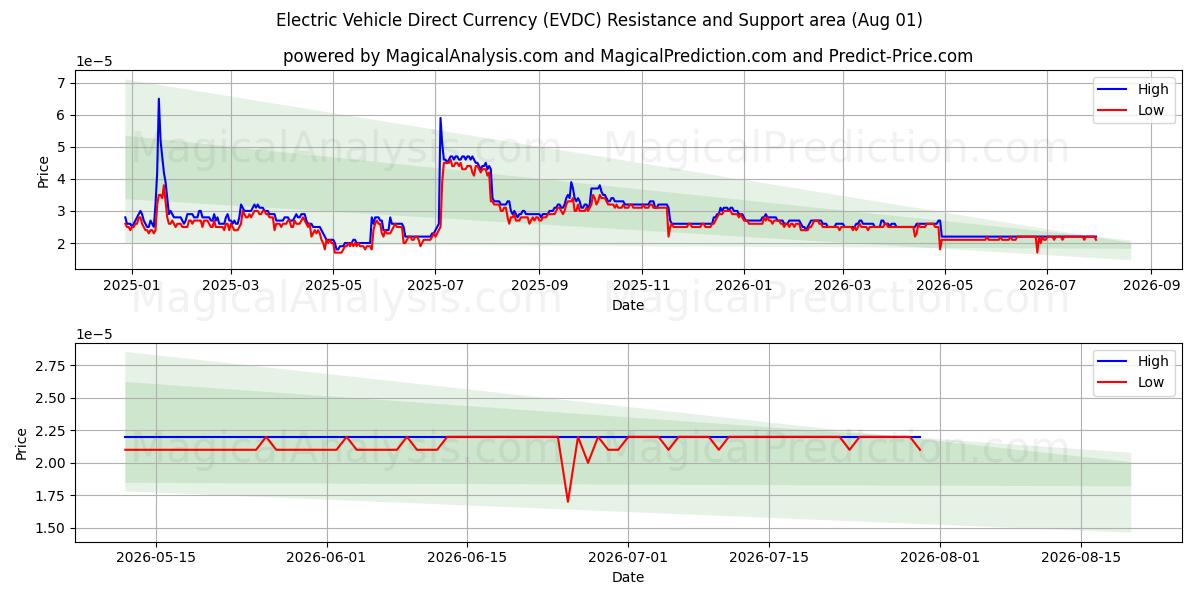Click the '2026-07-15' bottom axis label
This screenshot has width=1200, height=600.
(769, 558)
